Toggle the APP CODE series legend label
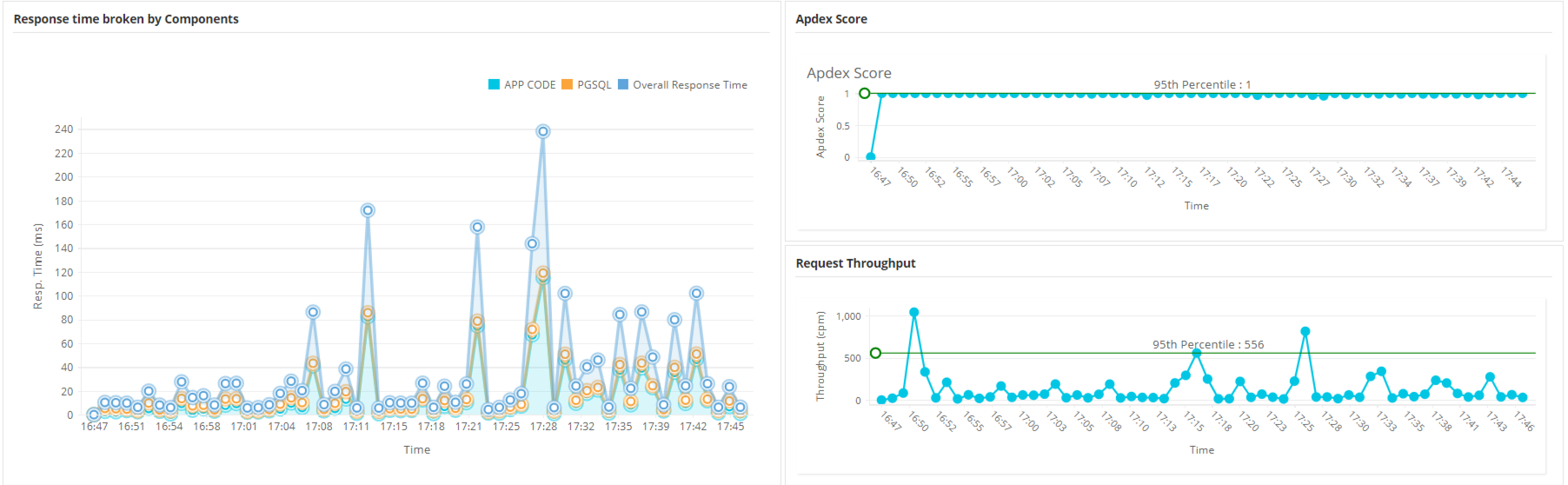1568x485 pixels. pos(529,85)
